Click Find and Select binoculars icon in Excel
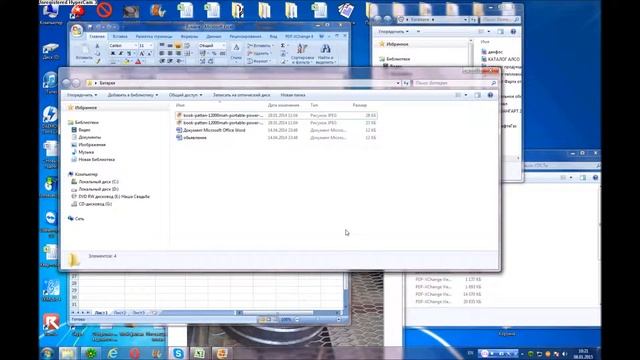This screenshot has height=360, width=640. (325, 49)
